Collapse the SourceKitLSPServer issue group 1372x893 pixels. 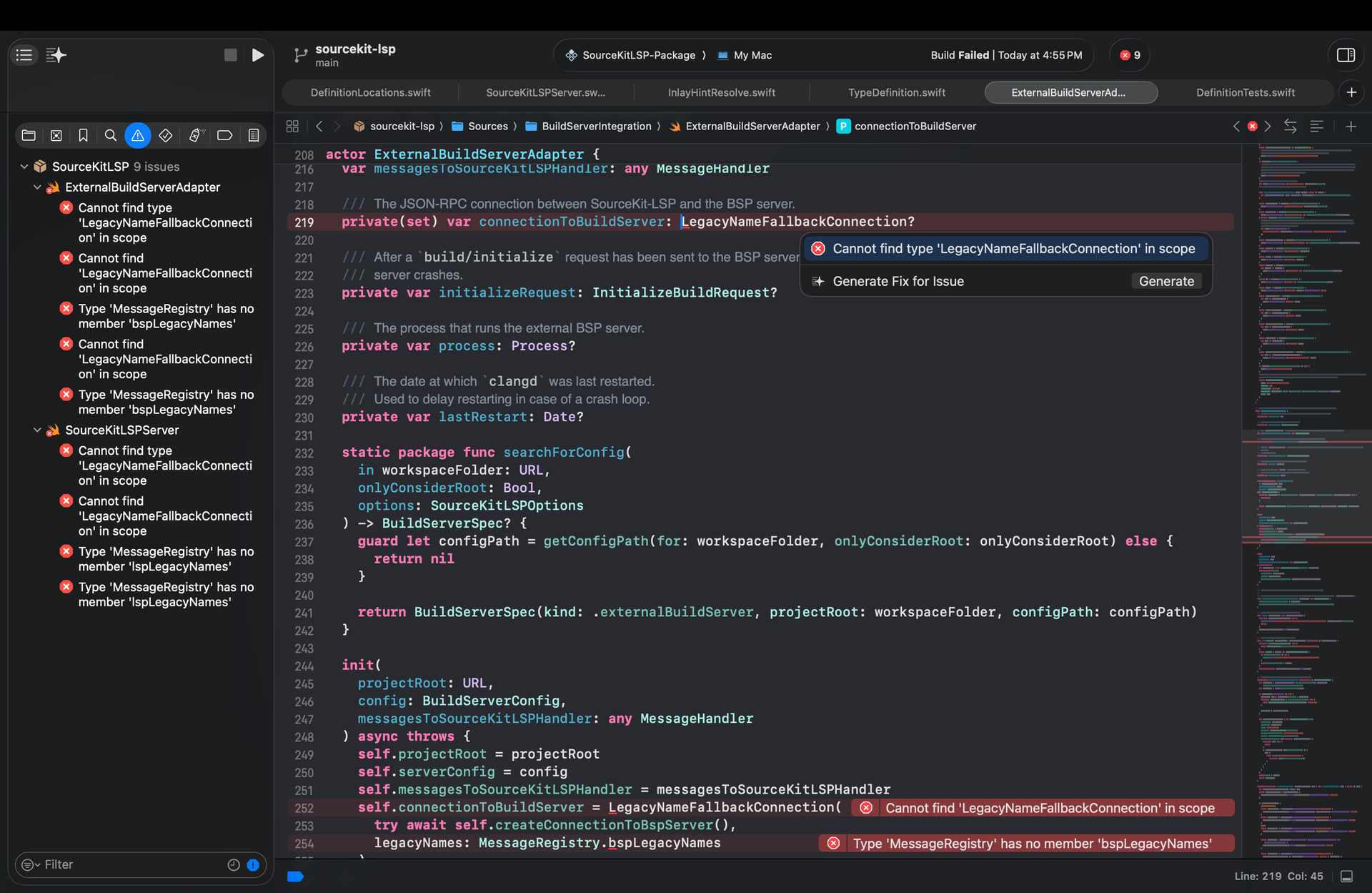[x=37, y=430]
